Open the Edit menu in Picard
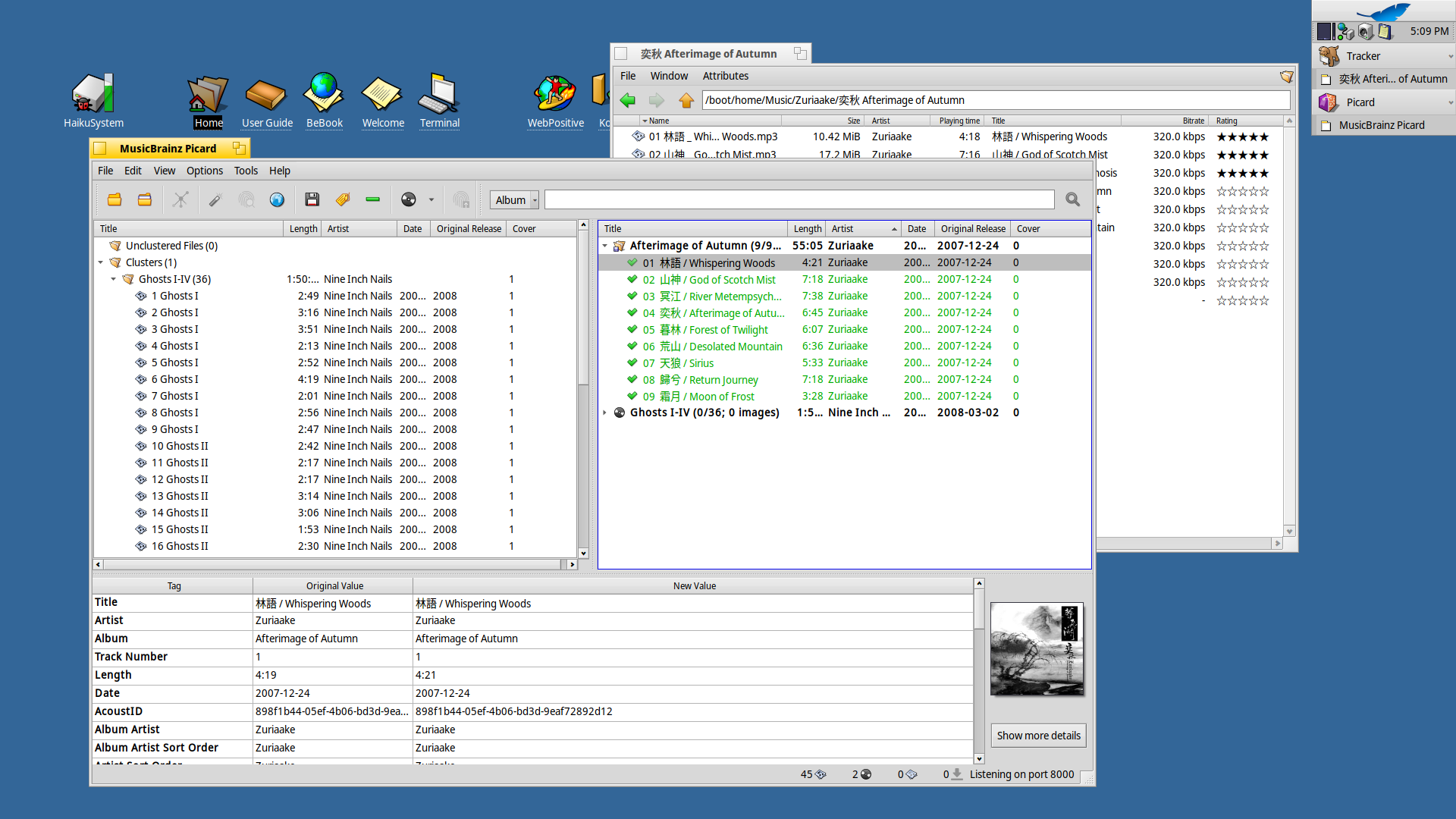 tap(133, 171)
